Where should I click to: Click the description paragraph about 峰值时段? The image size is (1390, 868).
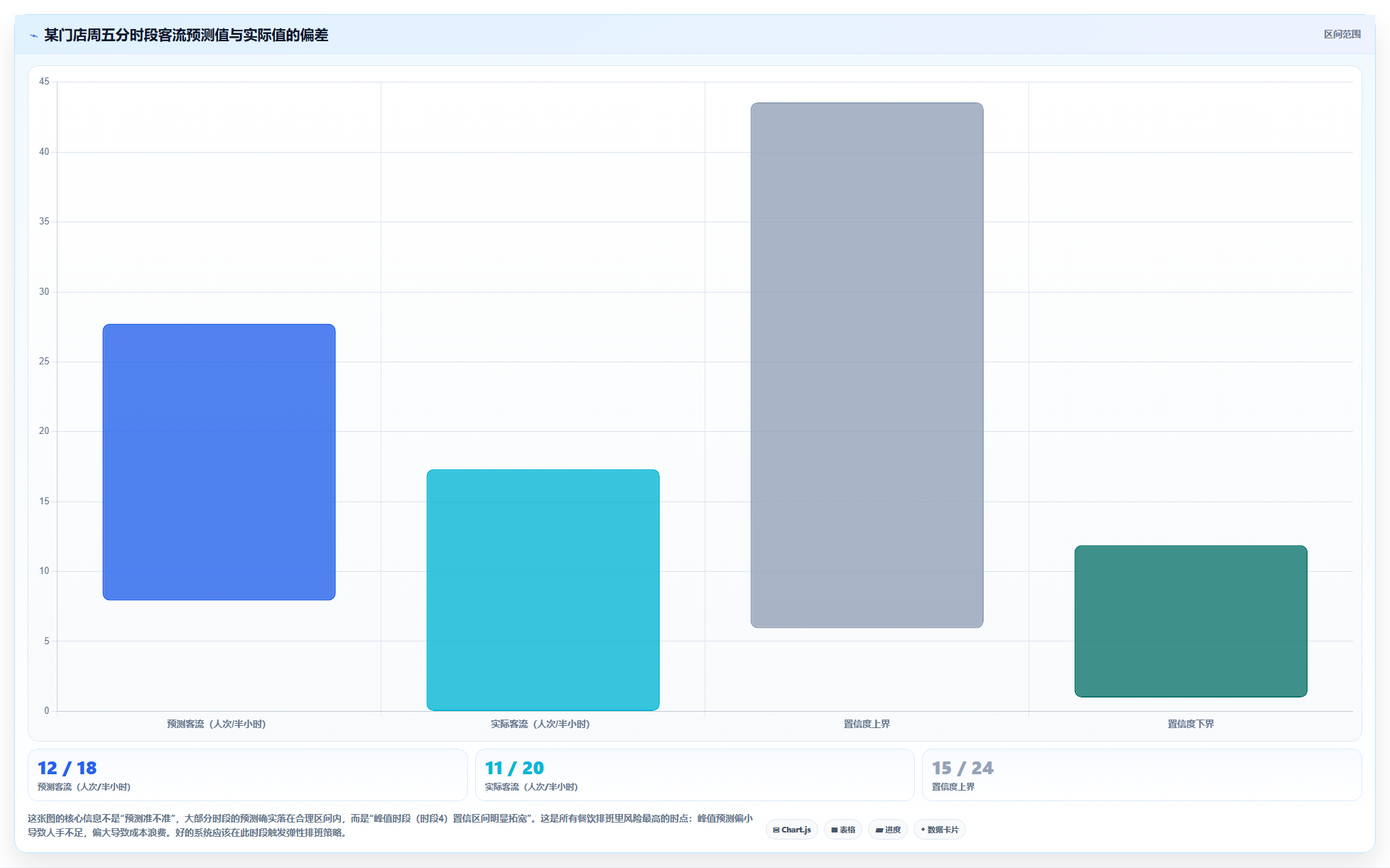point(390,825)
